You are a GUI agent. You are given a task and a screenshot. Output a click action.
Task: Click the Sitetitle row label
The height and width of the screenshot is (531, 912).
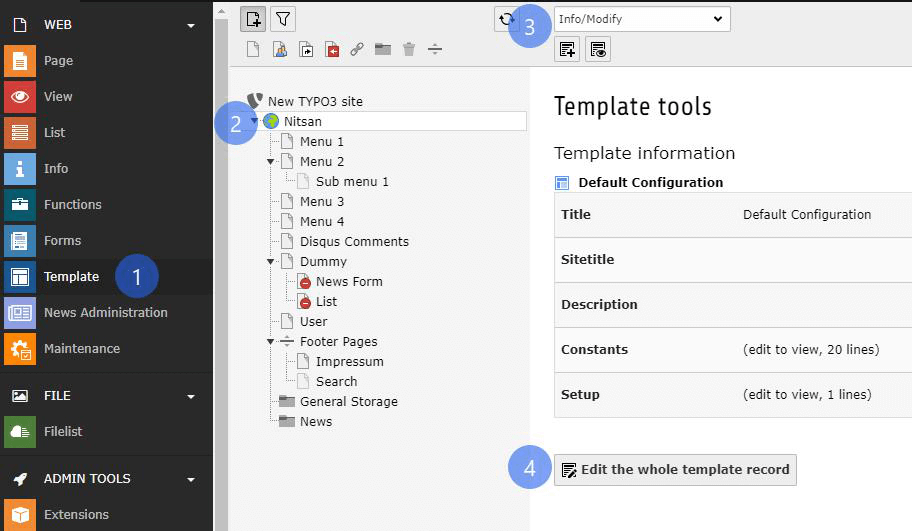coord(587,259)
